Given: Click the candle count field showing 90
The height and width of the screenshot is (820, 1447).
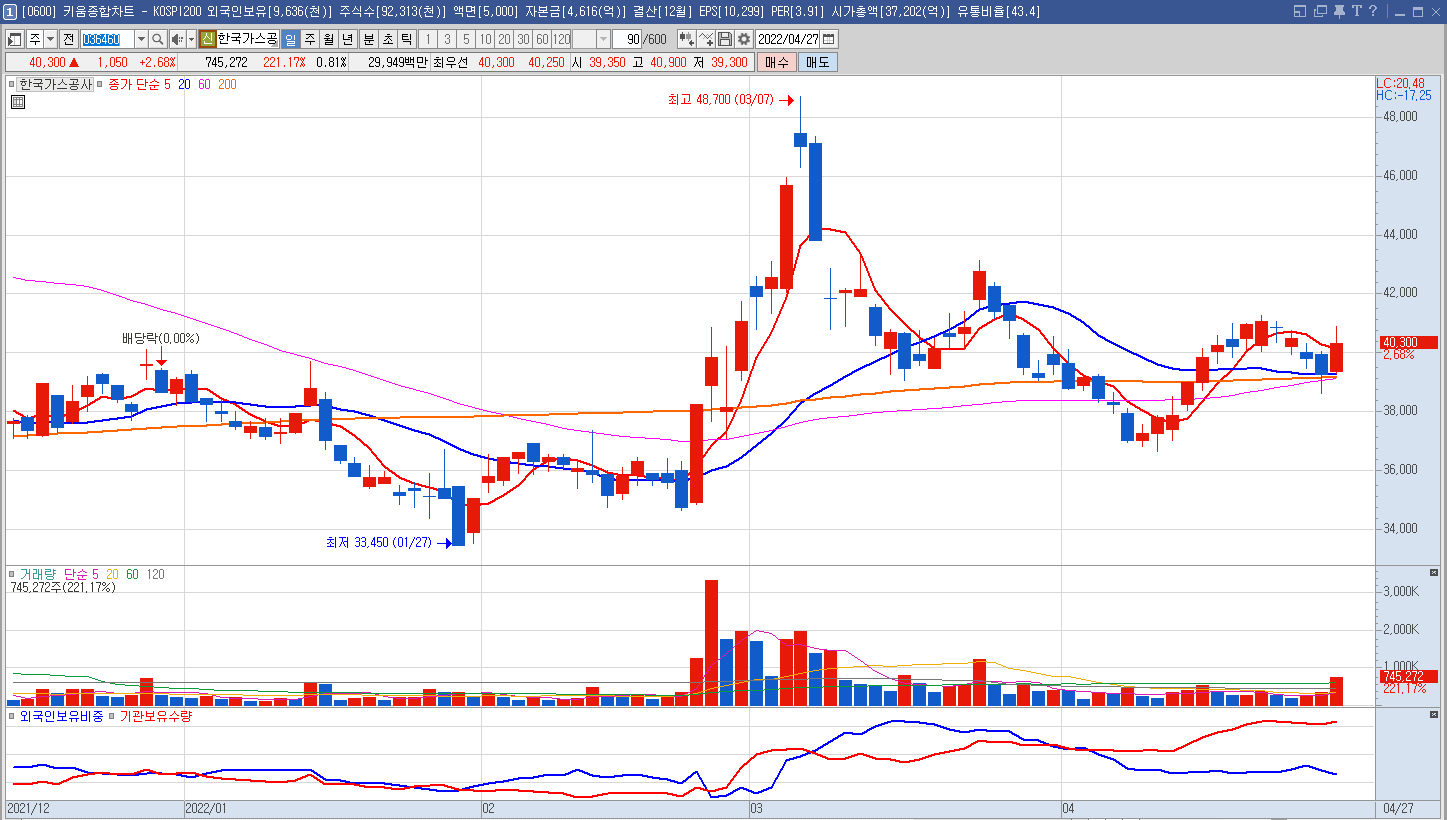Looking at the screenshot, I should coord(628,39).
